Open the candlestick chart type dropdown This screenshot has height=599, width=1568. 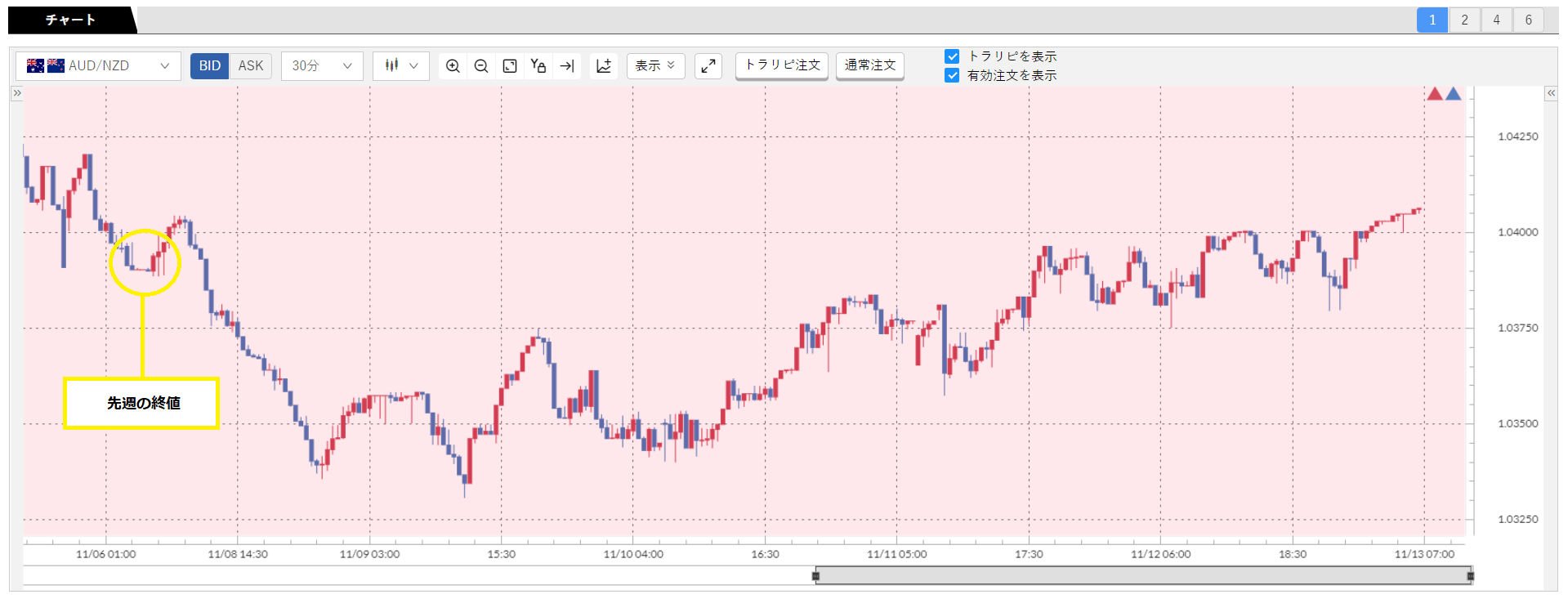(x=401, y=66)
